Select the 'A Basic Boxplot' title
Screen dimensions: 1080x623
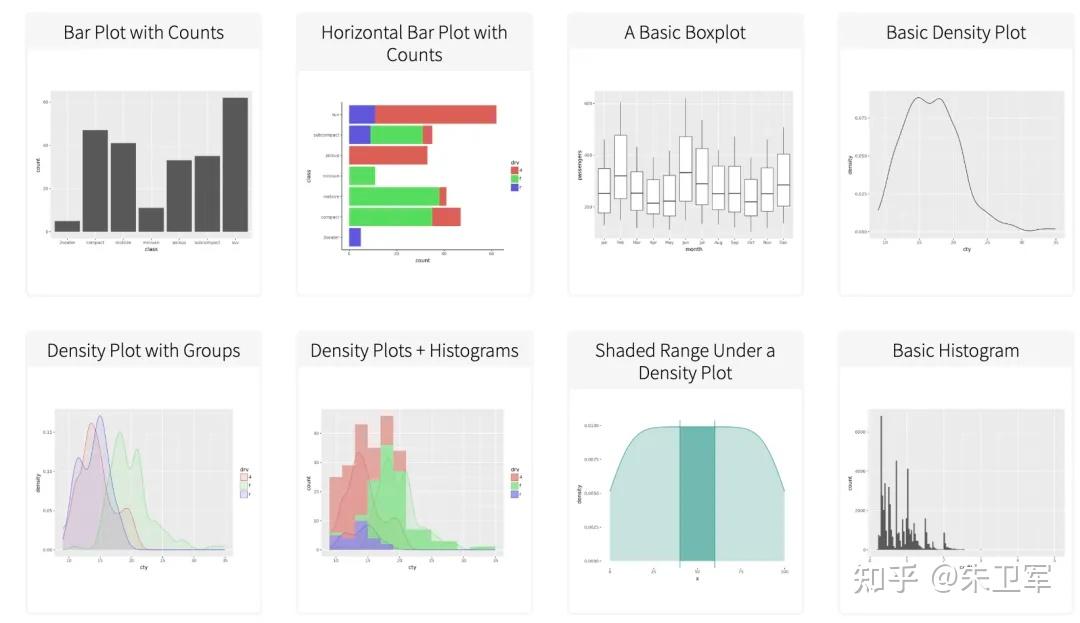(685, 32)
